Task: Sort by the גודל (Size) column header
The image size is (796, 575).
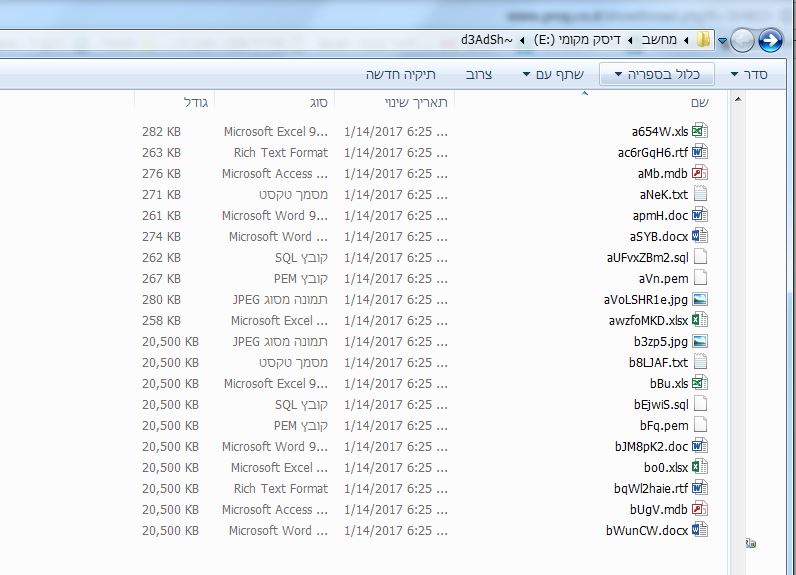Action: (x=175, y=102)
